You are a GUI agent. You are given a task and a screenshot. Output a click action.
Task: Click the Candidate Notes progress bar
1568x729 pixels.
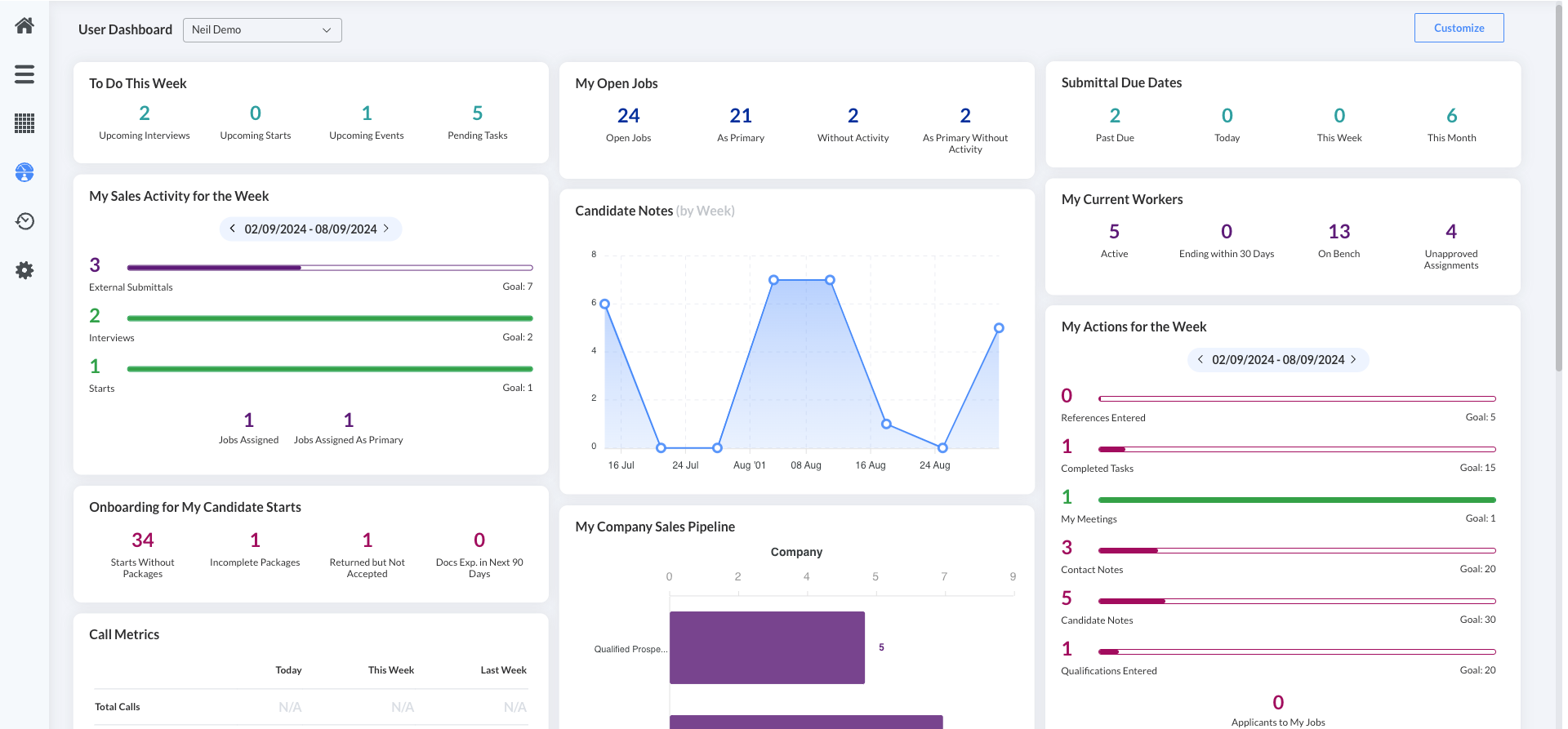[x=1297, y=601]
